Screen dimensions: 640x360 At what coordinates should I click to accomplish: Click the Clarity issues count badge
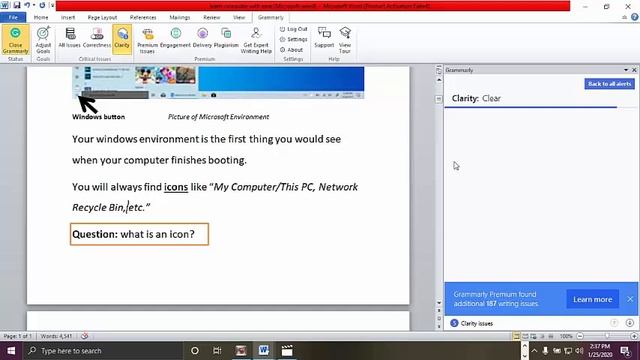(454, 323)
